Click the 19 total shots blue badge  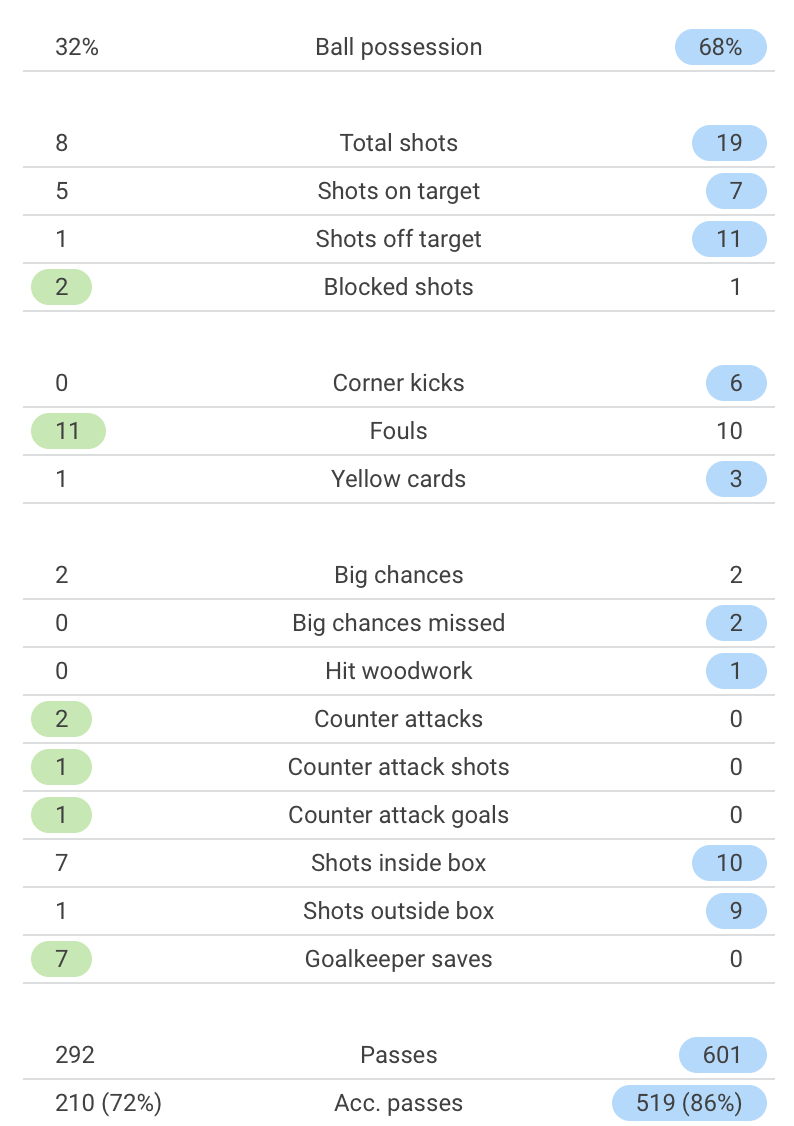[729, 143]
